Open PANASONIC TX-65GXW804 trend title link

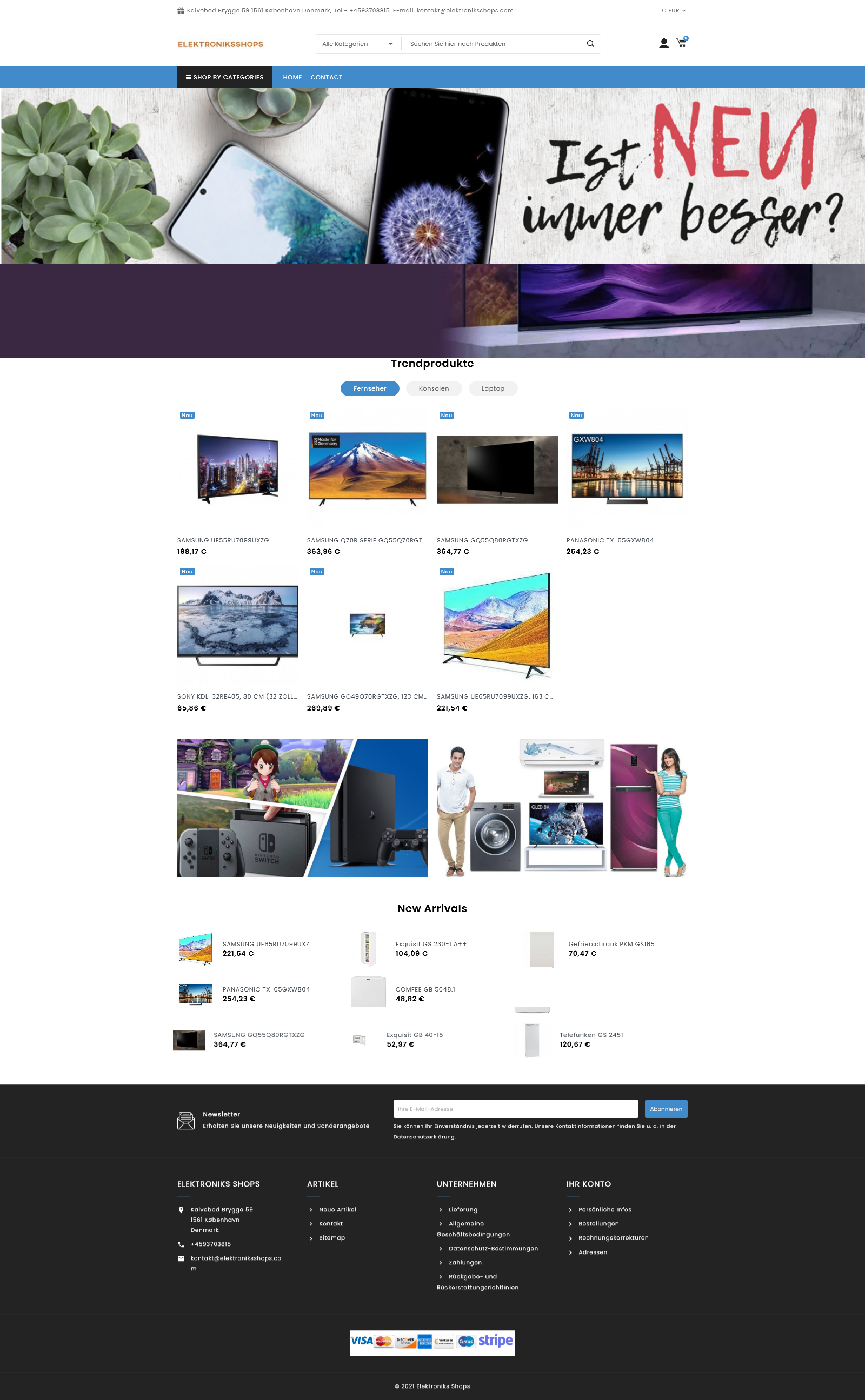(x=610, y=540)
